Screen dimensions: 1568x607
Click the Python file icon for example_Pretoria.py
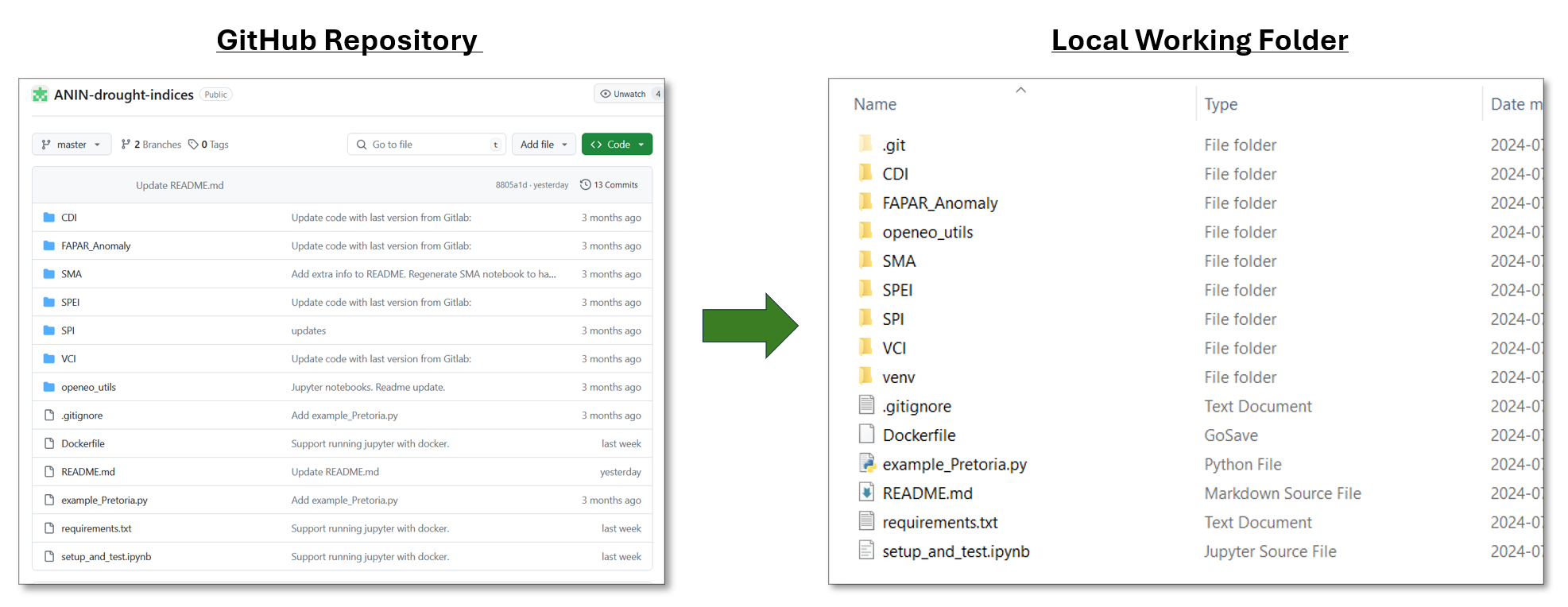pos(866,463)
